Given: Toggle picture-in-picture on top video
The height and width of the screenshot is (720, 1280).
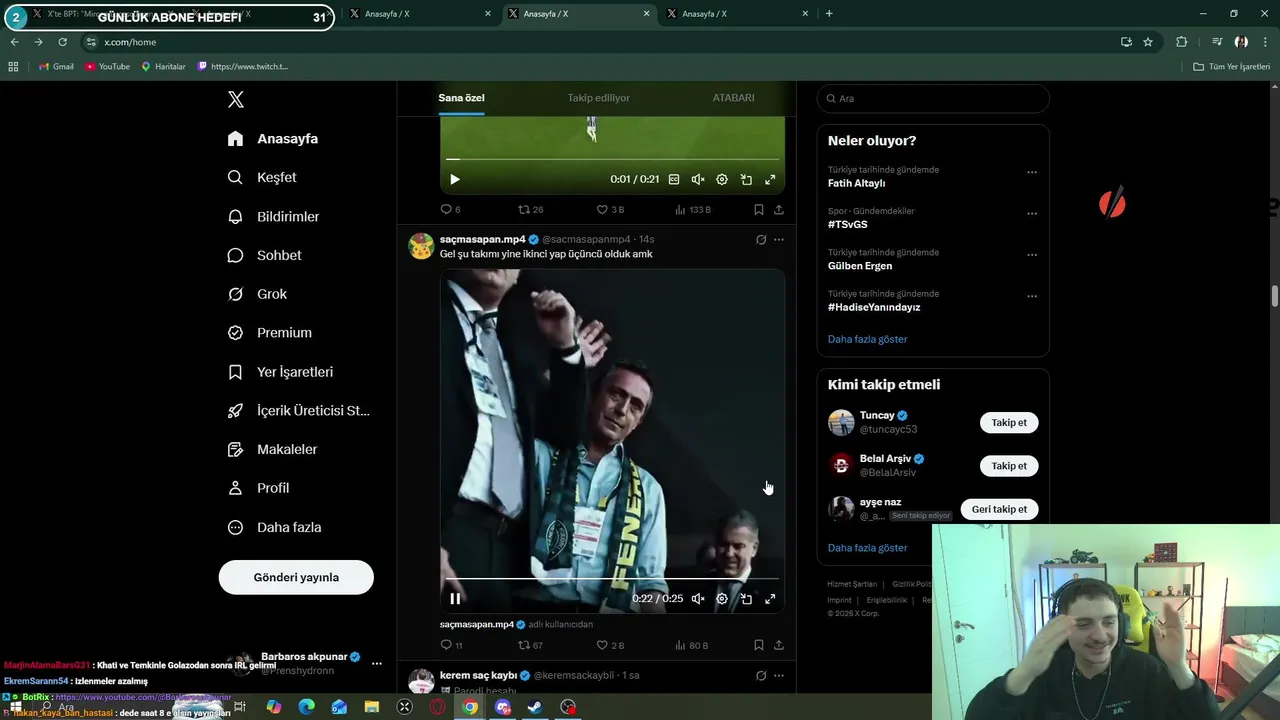Looking at the screenshot, I should tap(746, 180).
